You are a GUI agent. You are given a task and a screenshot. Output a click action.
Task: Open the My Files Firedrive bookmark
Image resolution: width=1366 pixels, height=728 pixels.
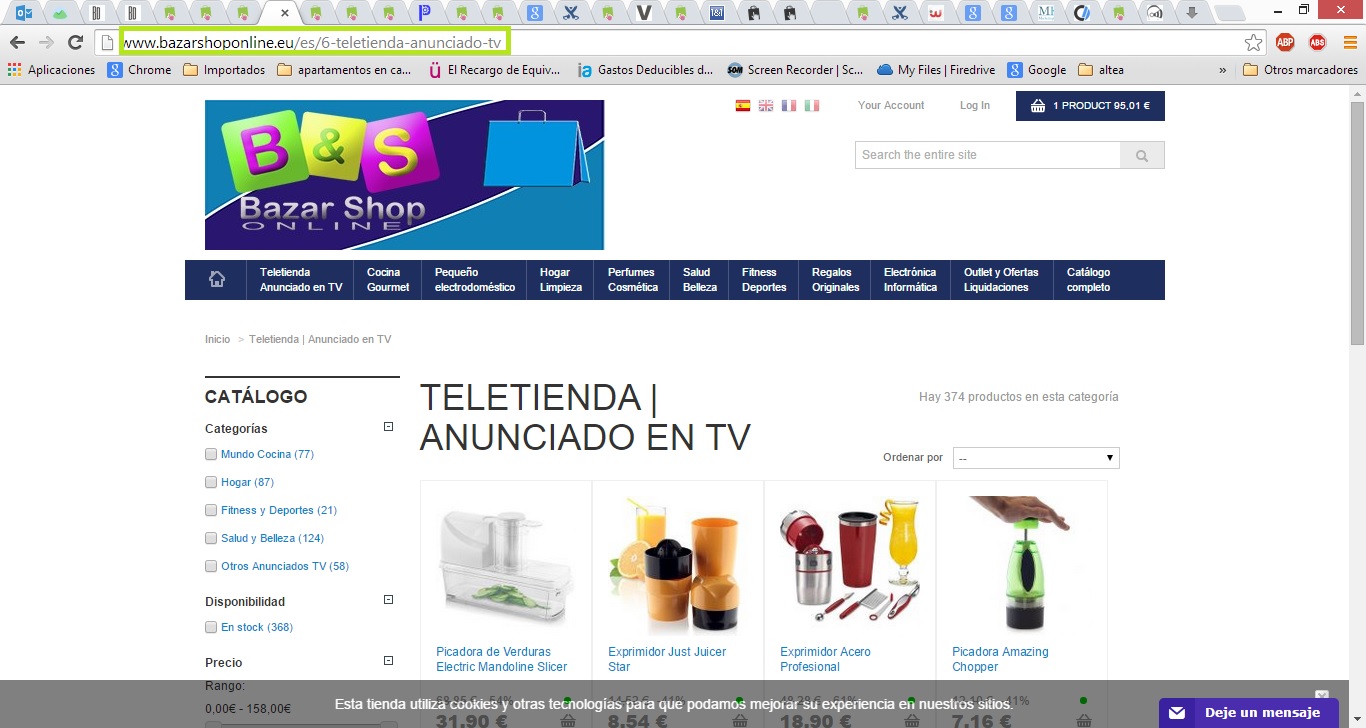[936, 70]
